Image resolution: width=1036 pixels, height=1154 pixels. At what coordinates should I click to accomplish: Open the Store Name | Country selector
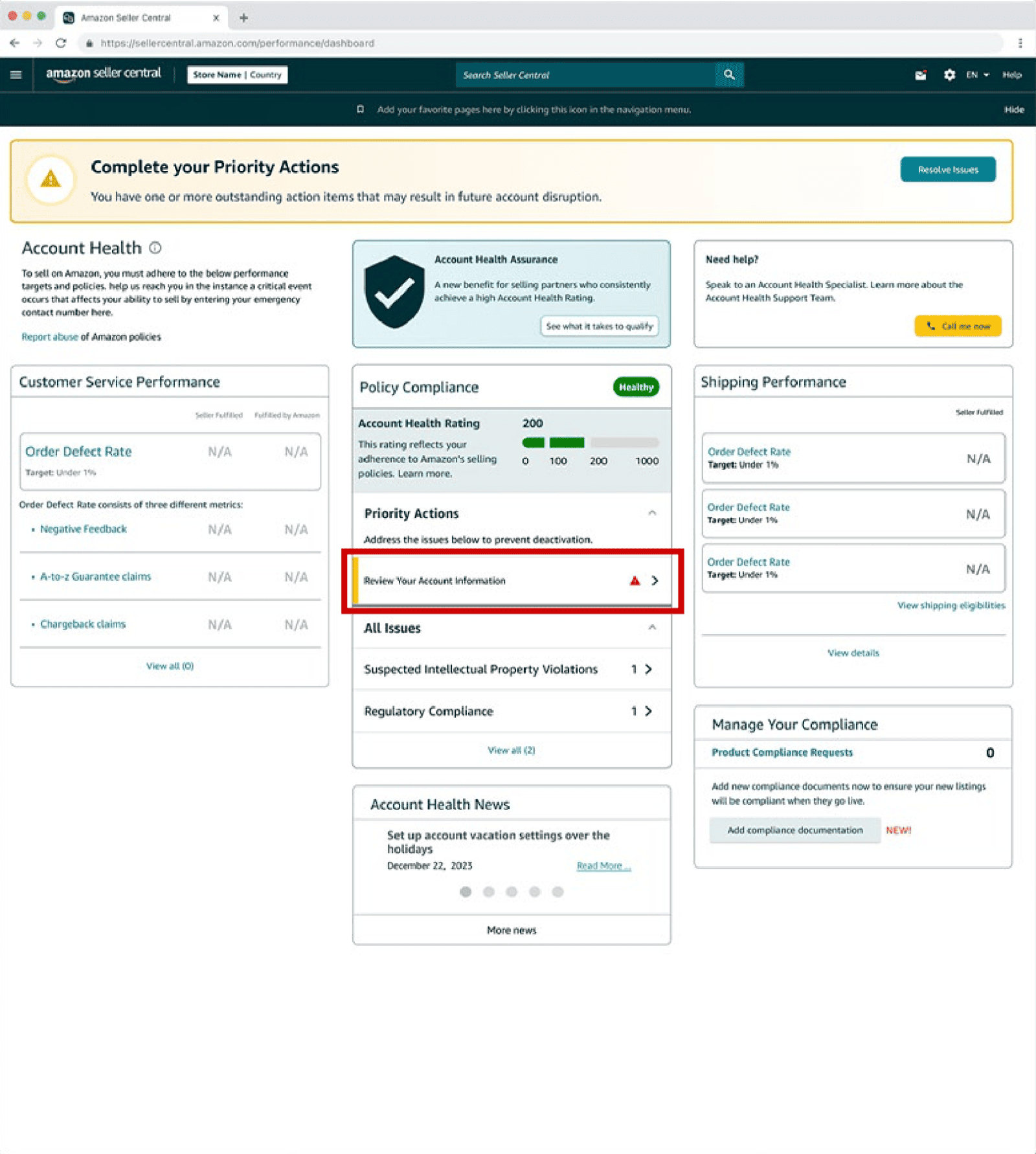pyautogui.click(x=237, y=74)
